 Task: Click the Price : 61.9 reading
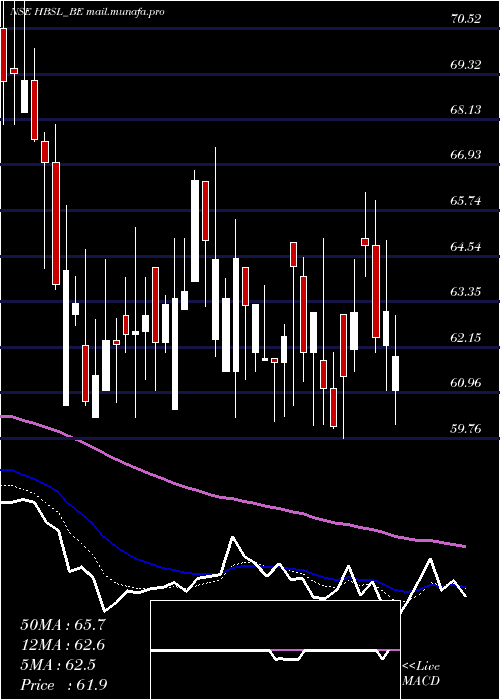(64, 685)
